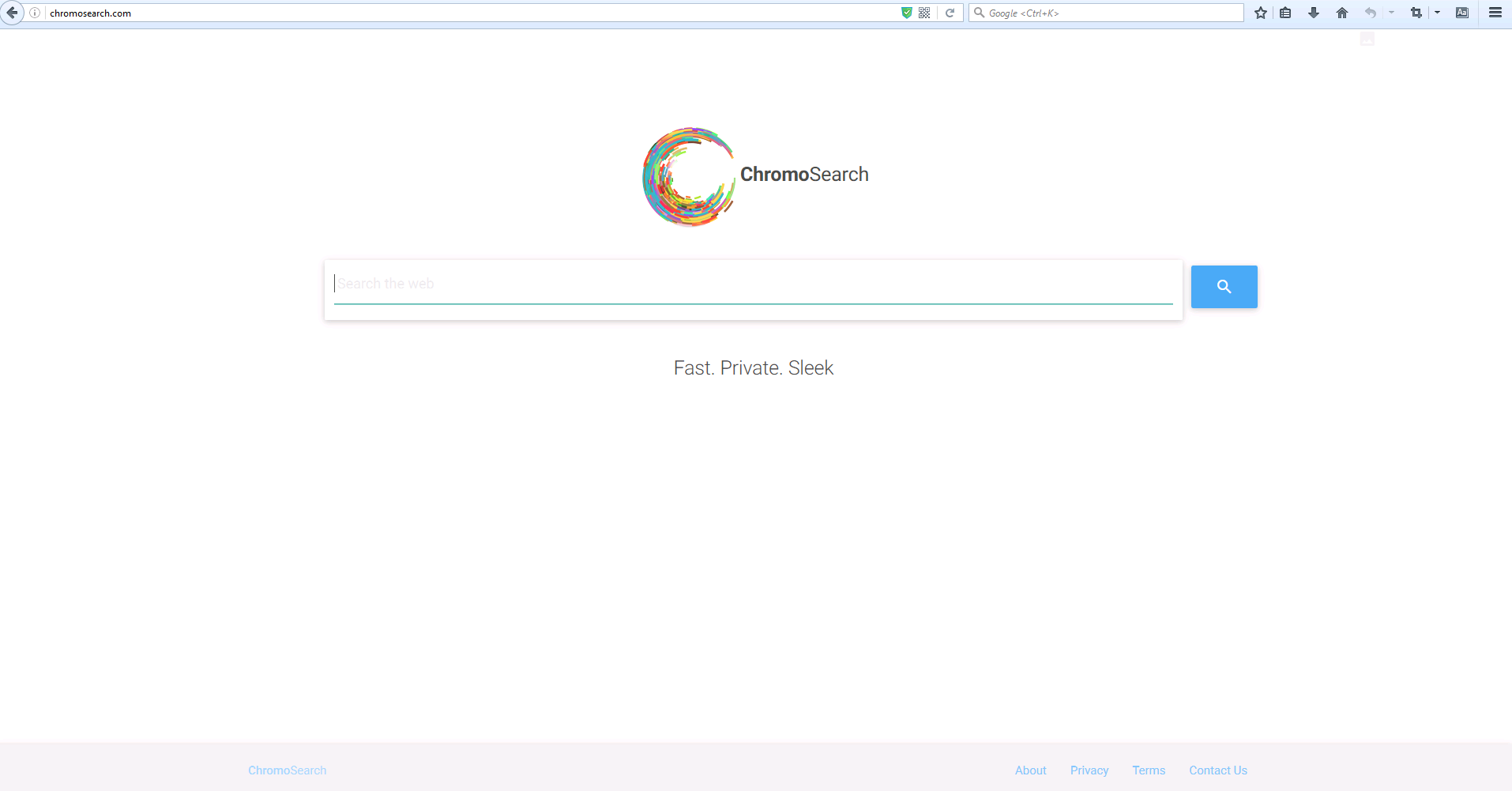Bookmark this page with the star icon

pyautogui.click(x=1261, y=13)
